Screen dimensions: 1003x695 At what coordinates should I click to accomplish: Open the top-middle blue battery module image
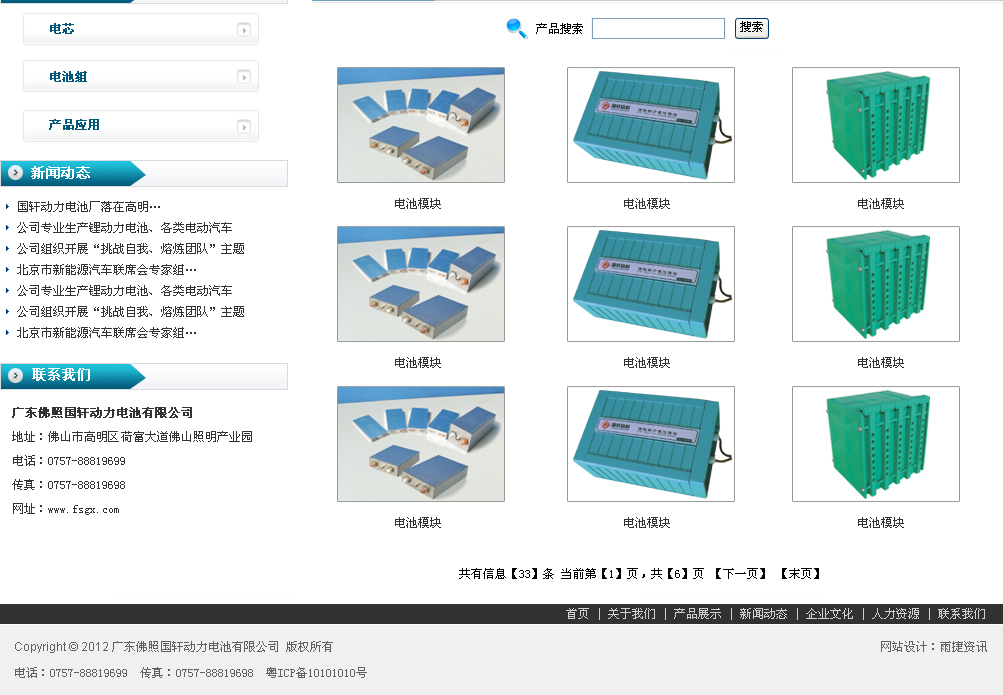pos(650,125)
